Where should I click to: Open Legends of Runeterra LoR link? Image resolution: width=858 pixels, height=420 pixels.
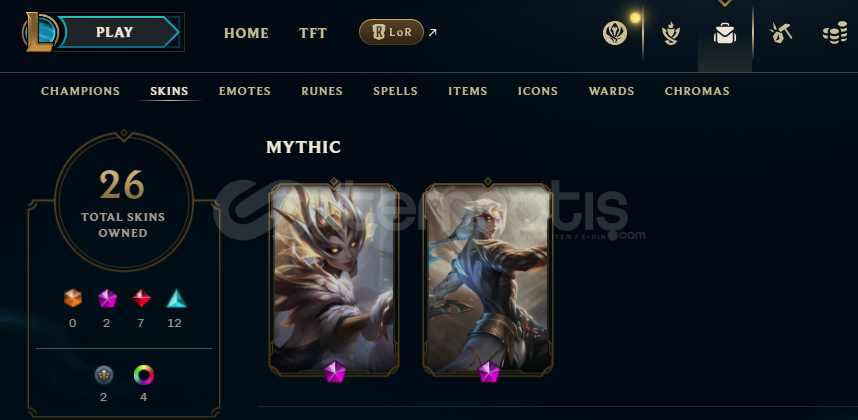click(x=391, y=32)
